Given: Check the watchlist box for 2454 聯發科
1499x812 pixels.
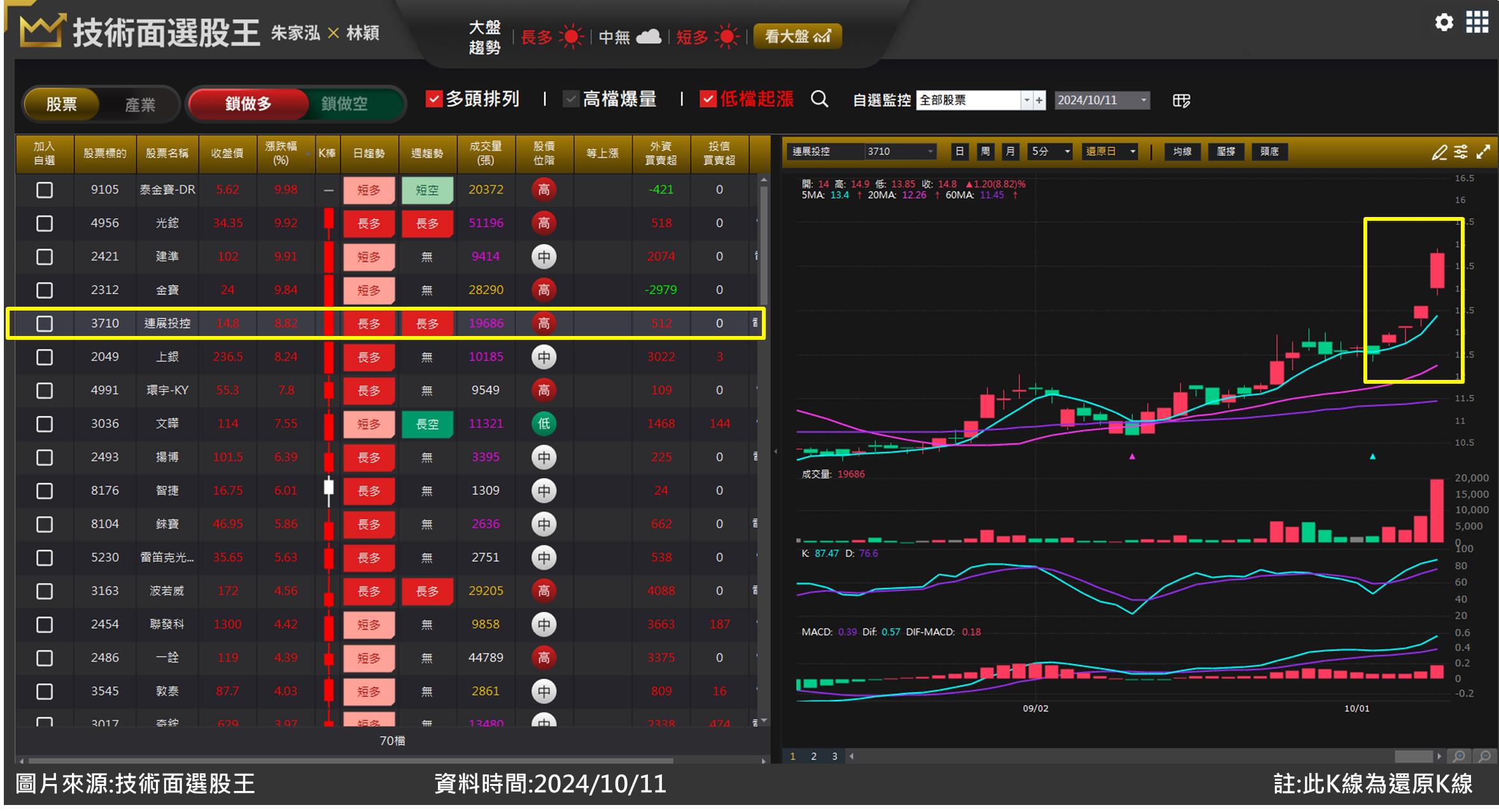Looking at the screenshot, I should 45,624.
